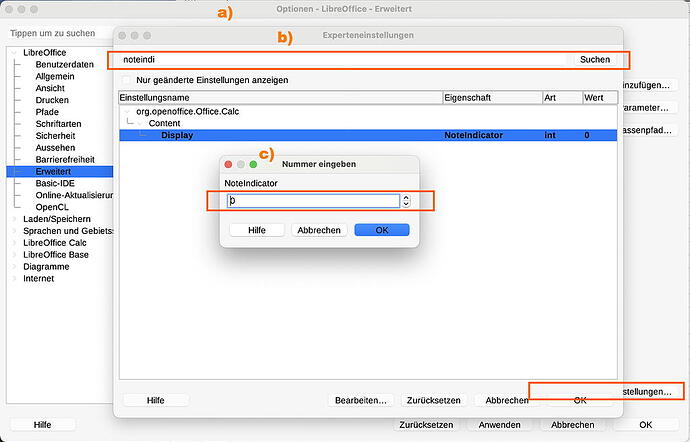
Task: Click the noteindi search field
Action: pyautogui.click(x=341, y=59)
